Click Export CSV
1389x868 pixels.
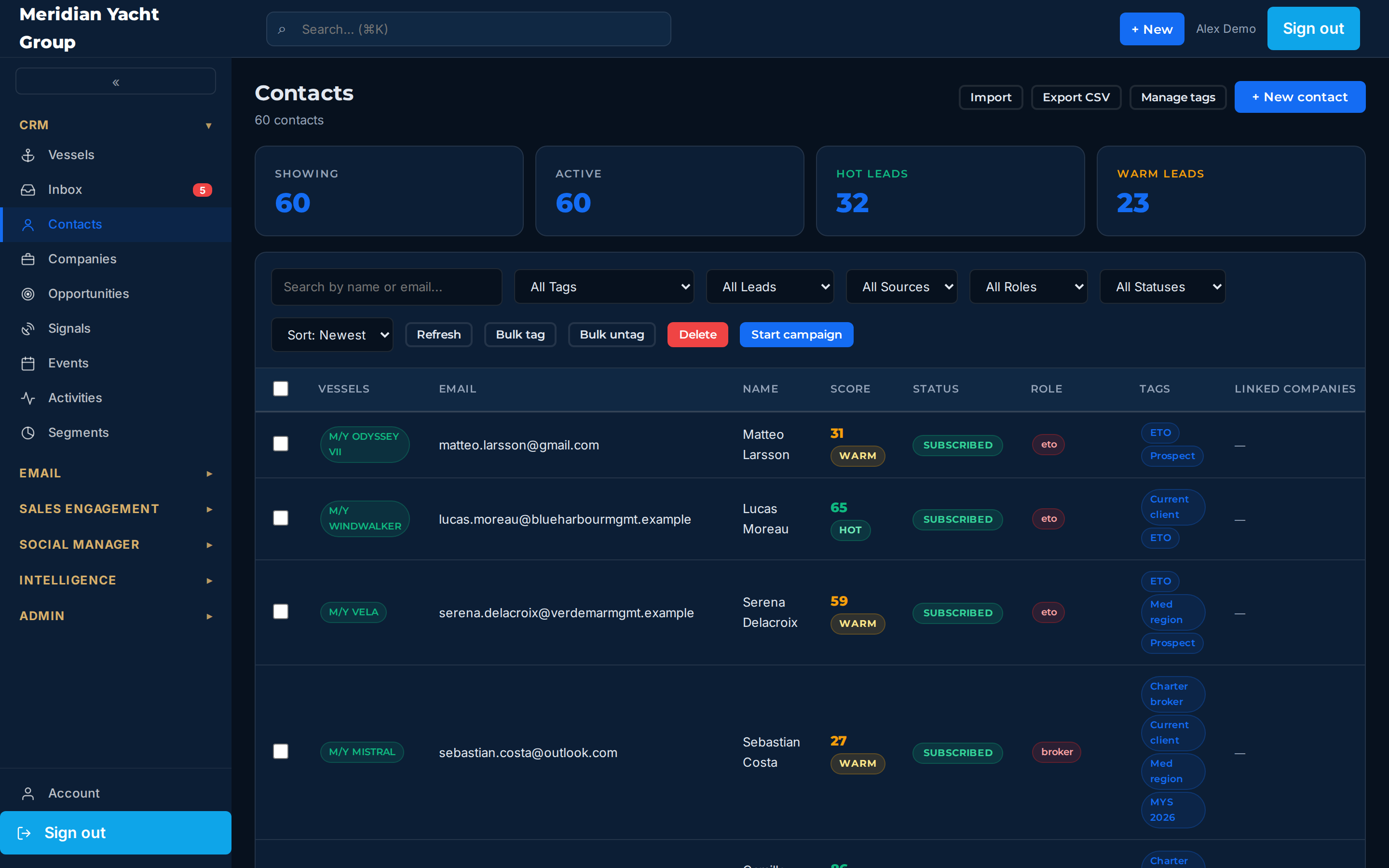pos(1076,97)
